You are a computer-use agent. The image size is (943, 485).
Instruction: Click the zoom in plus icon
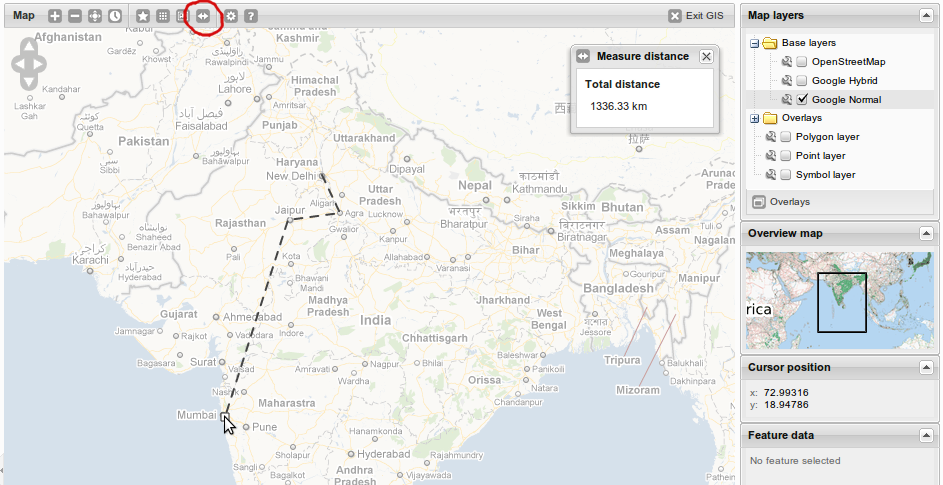click(x=55, y=16)
